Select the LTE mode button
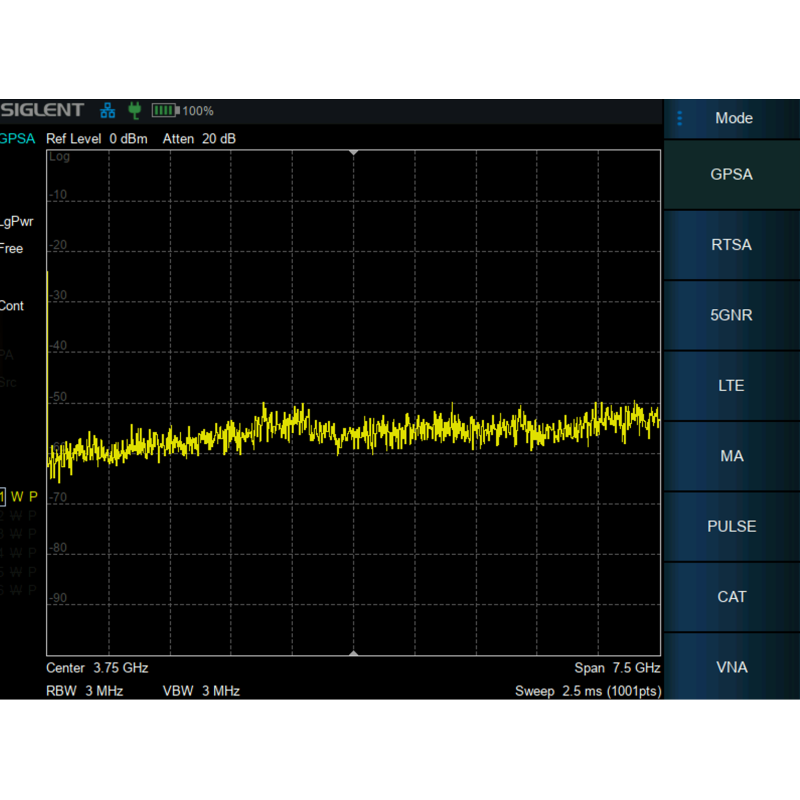The height and width of the screenshot is (800, 800). 731,385
